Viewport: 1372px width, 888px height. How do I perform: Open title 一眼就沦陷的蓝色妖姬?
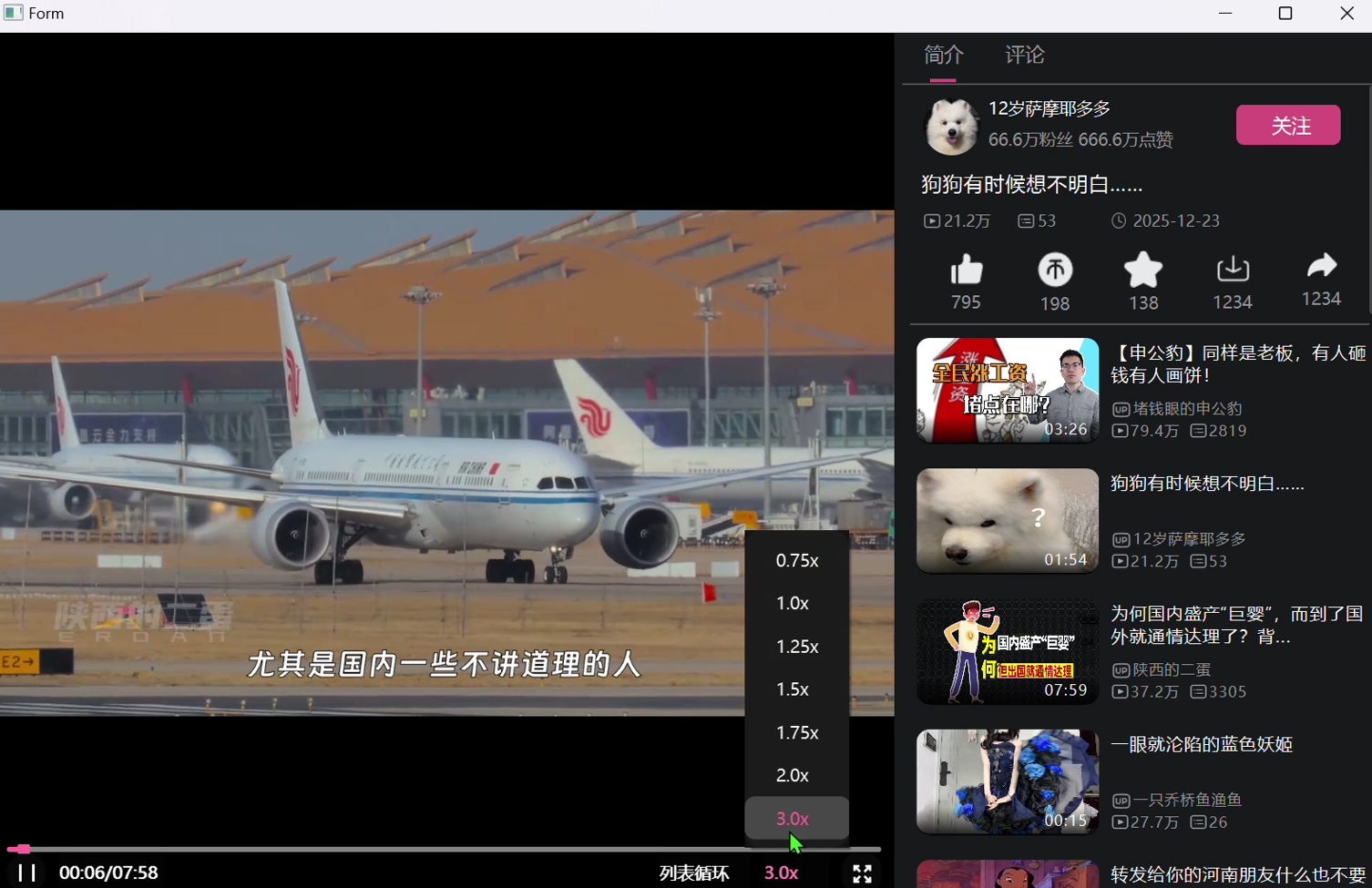1201,744
